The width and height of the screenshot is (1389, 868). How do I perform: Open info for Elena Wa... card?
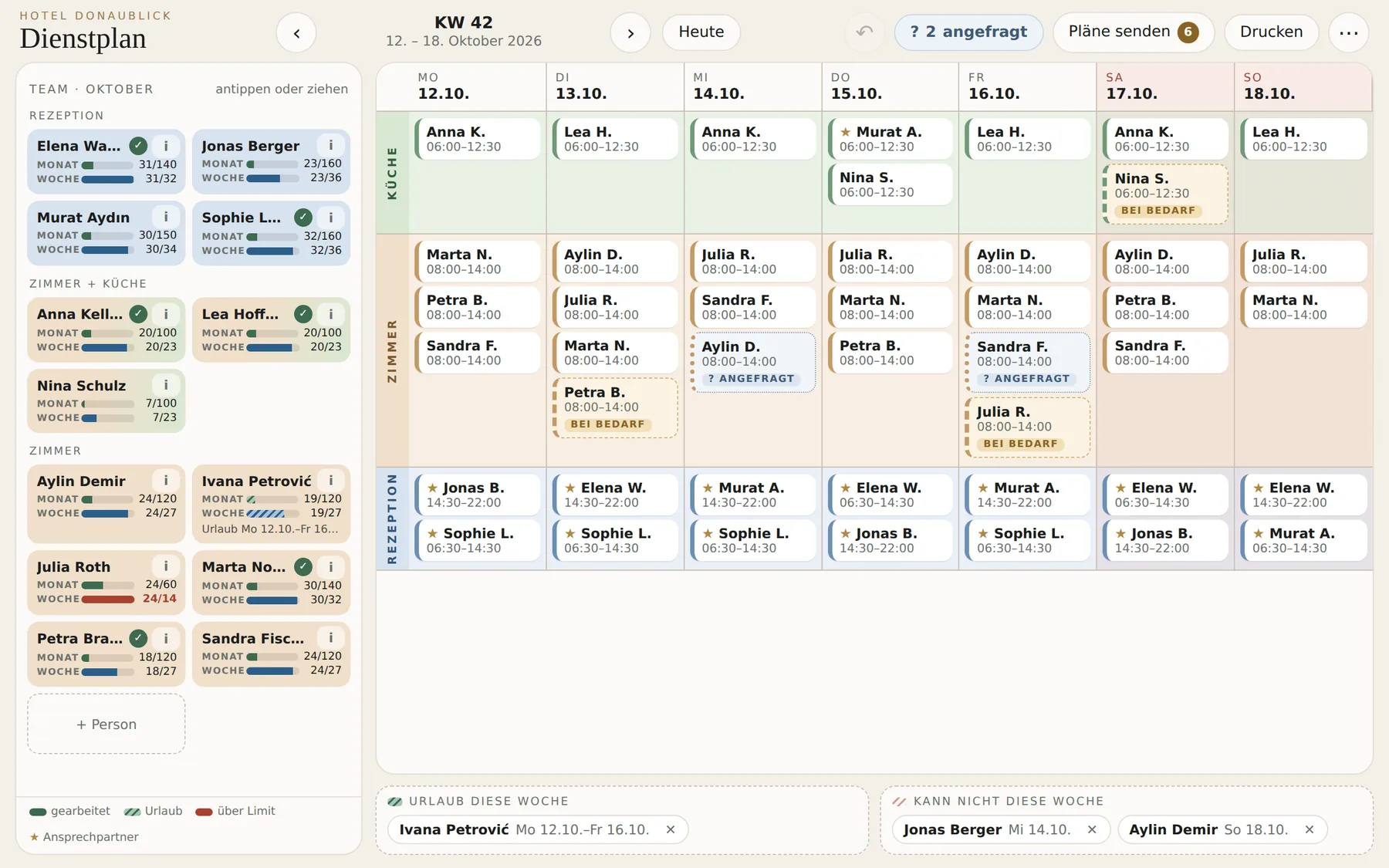pyautogui.click(x=165, y=146)
